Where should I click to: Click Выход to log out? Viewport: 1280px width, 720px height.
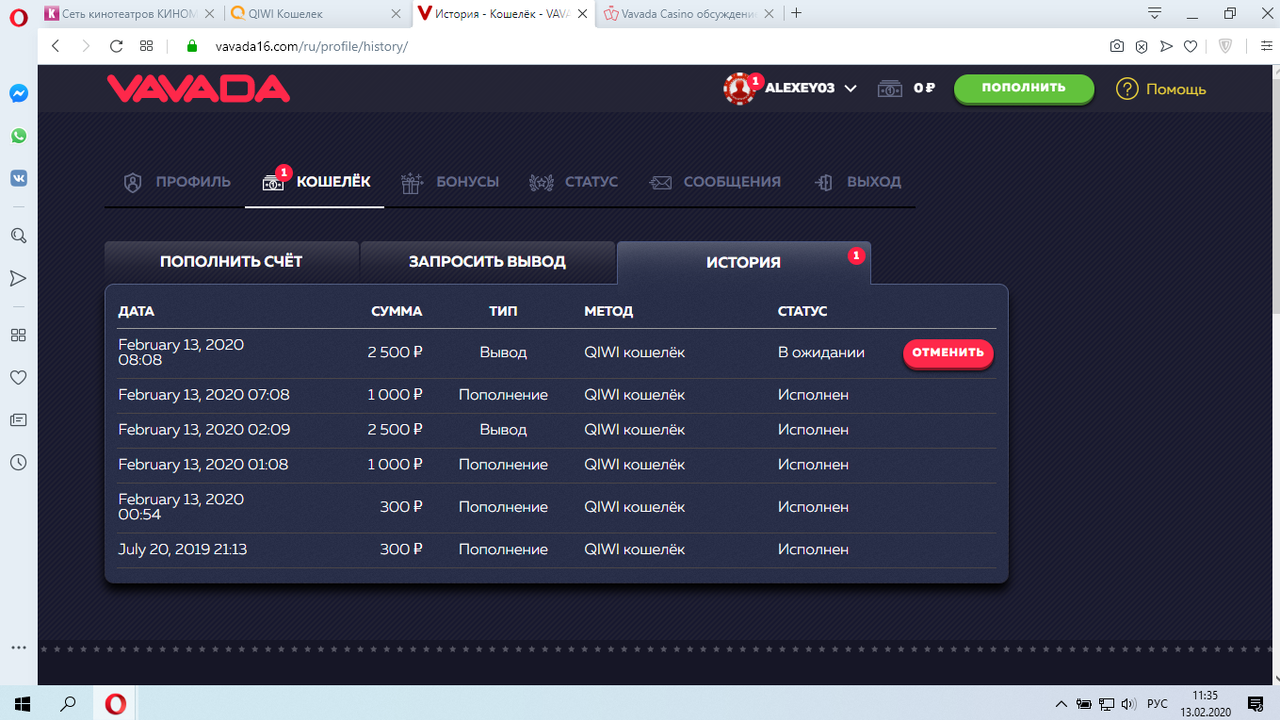[858, 182]
